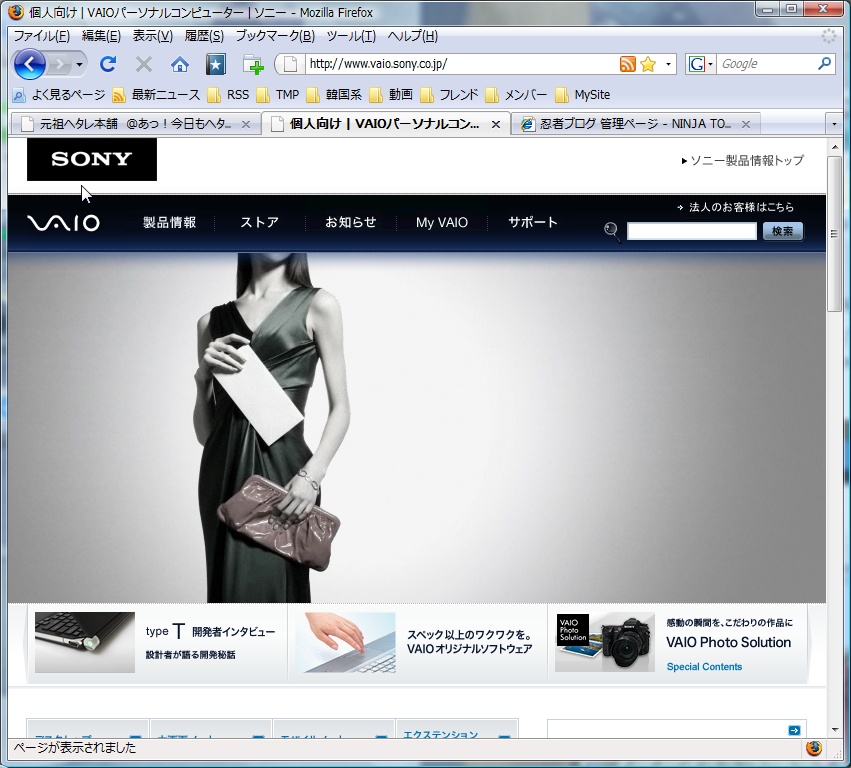Viewport: 851px width, 768px height.
Task: Click the エクステンション category tab
Action: coord(457,729)
